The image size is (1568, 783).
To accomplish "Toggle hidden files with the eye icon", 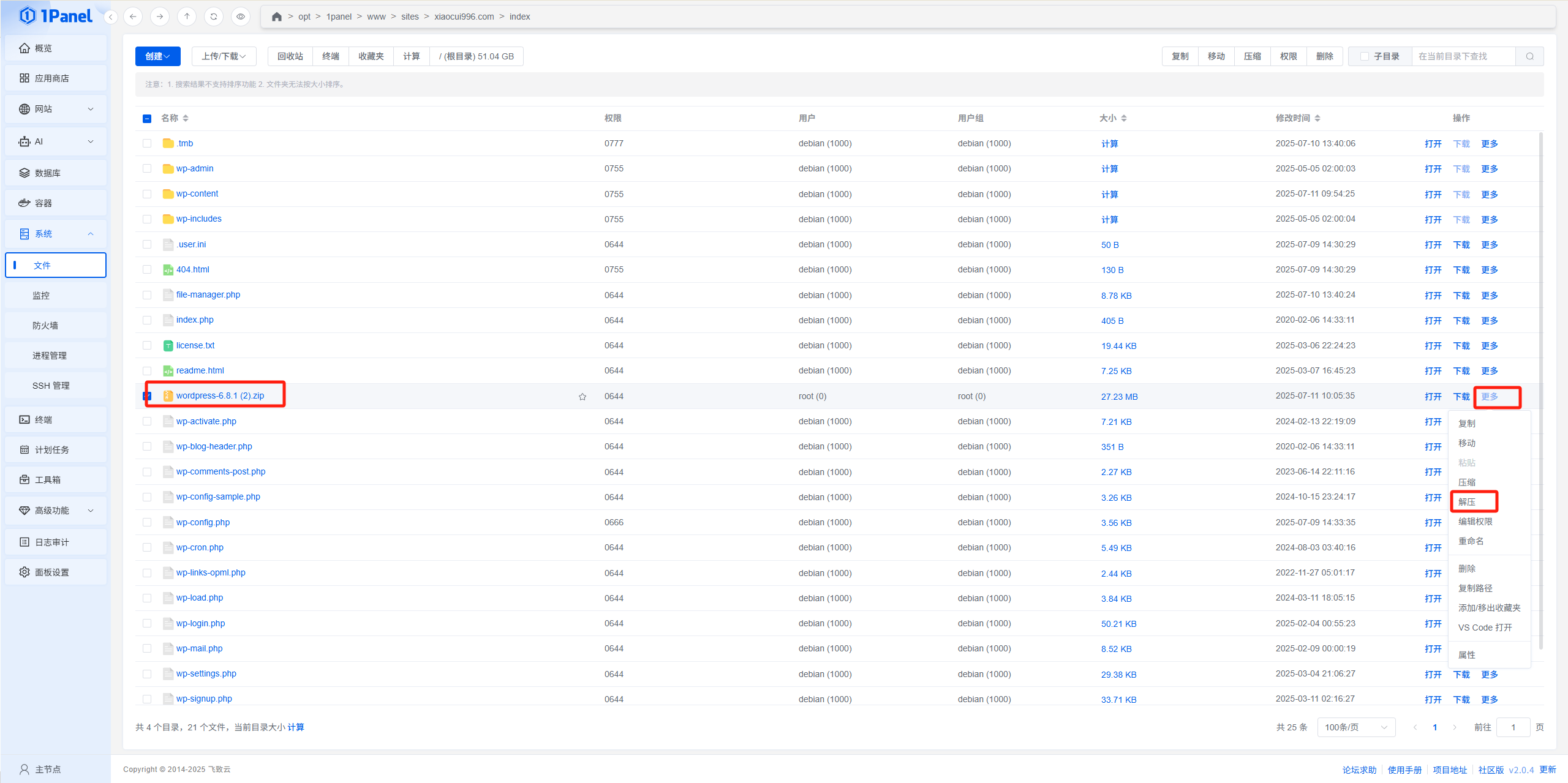I will (241, 17).
